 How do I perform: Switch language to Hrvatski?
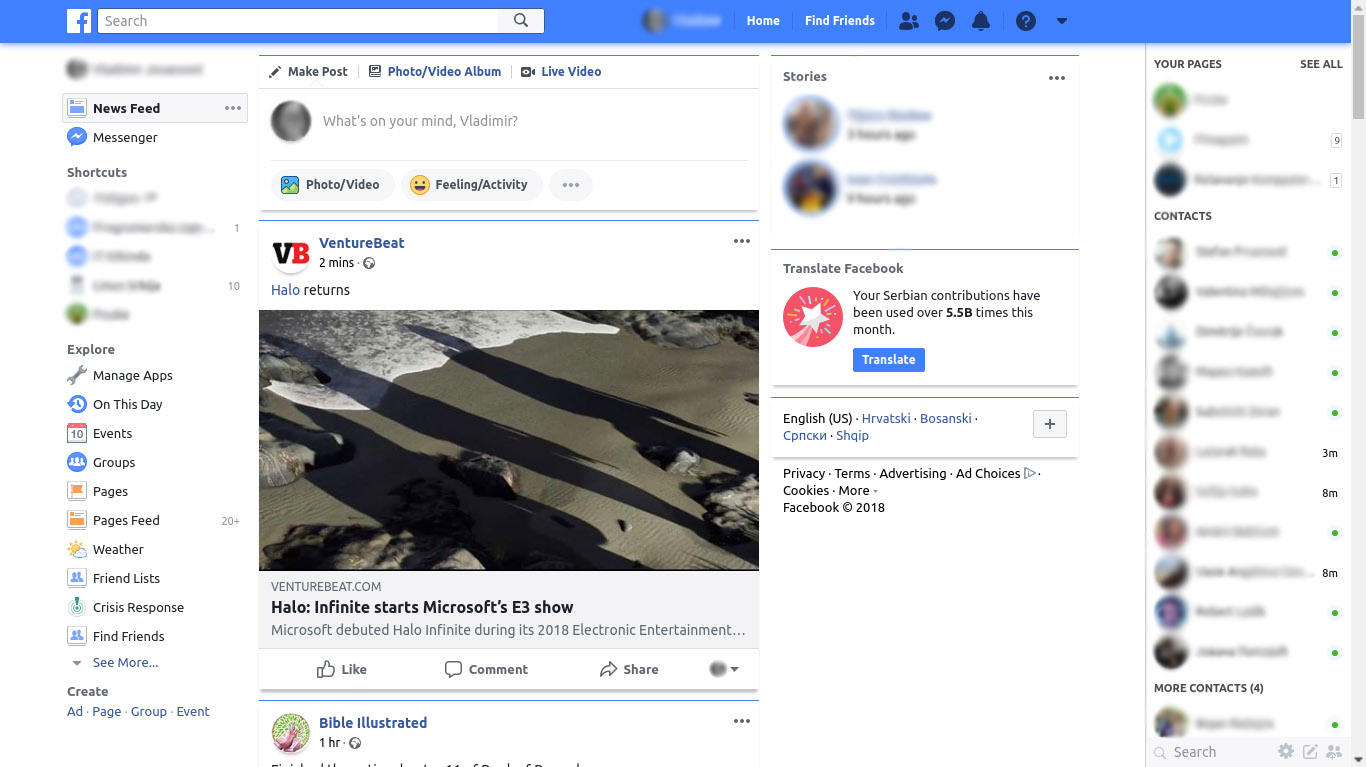coord(886,419)
